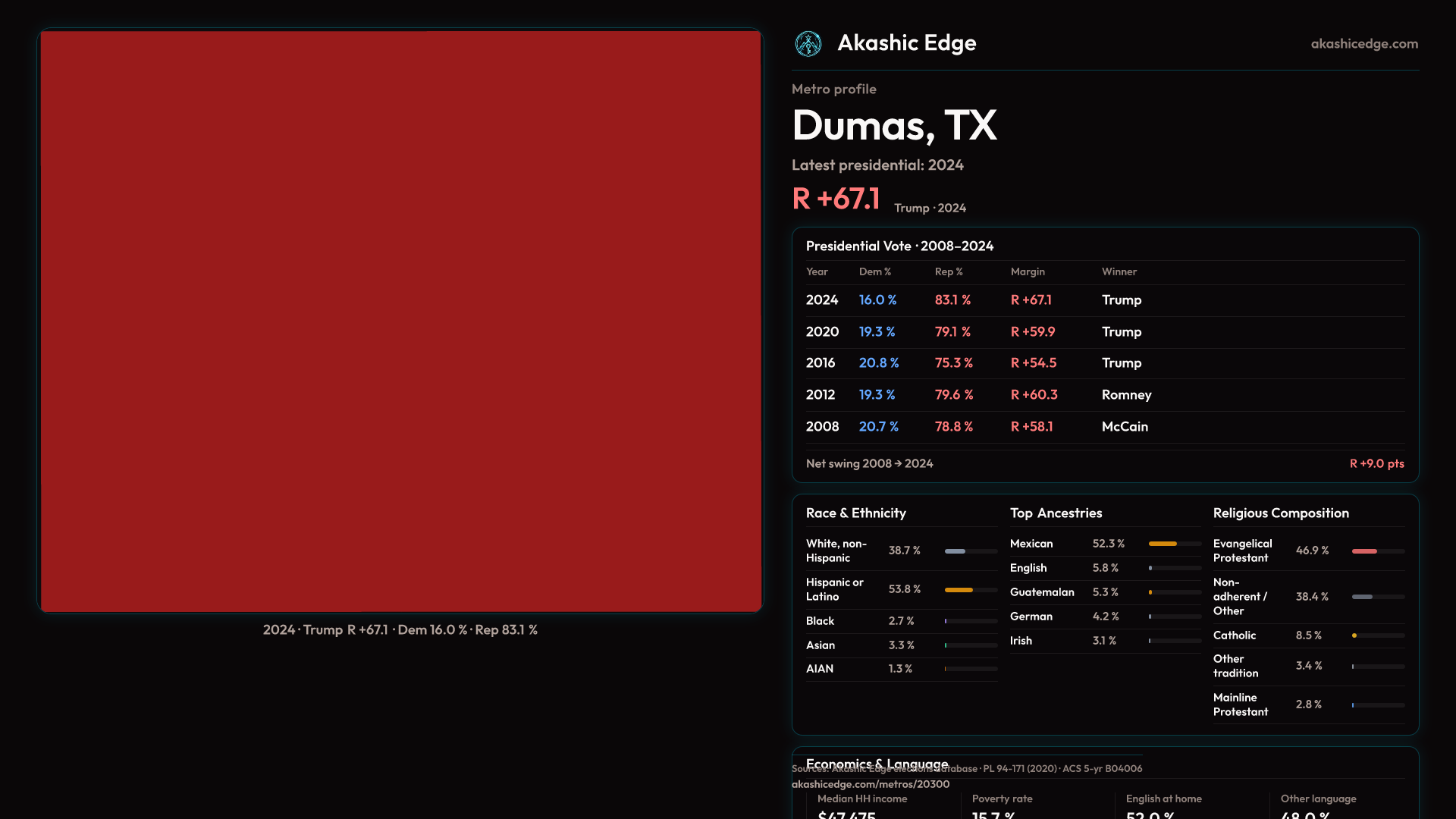The width and height of the screenshot is (1456, 819).
Task: Click McCain winner in 2008 row
Action: [1125, 427]
